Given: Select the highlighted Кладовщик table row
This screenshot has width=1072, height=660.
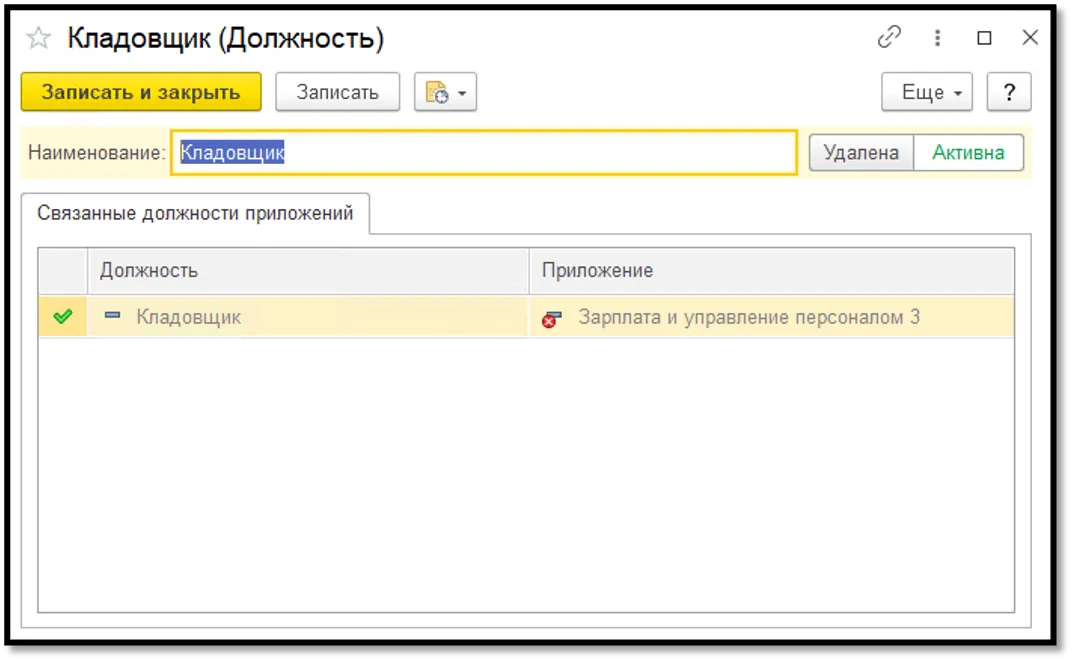Looking at the screenshot, I should [x=300, y=316].
